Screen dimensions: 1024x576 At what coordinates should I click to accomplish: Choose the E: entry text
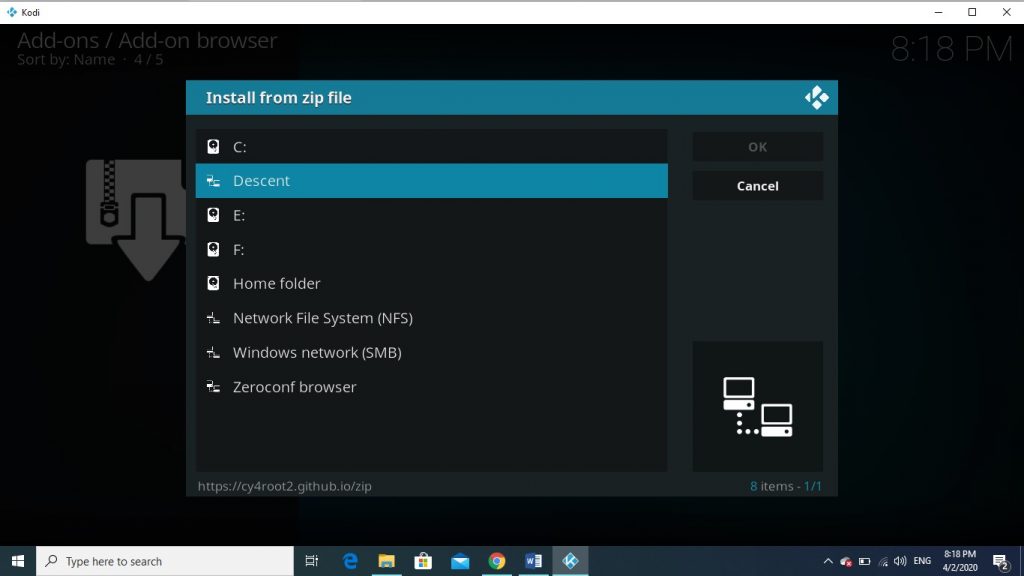click(x=239, y=216)
